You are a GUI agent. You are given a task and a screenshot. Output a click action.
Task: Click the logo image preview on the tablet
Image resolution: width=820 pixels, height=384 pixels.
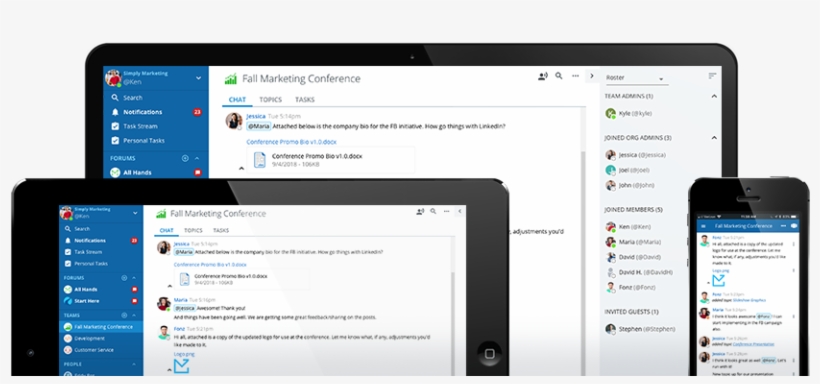pyautogui.click(x=181, y=366)
